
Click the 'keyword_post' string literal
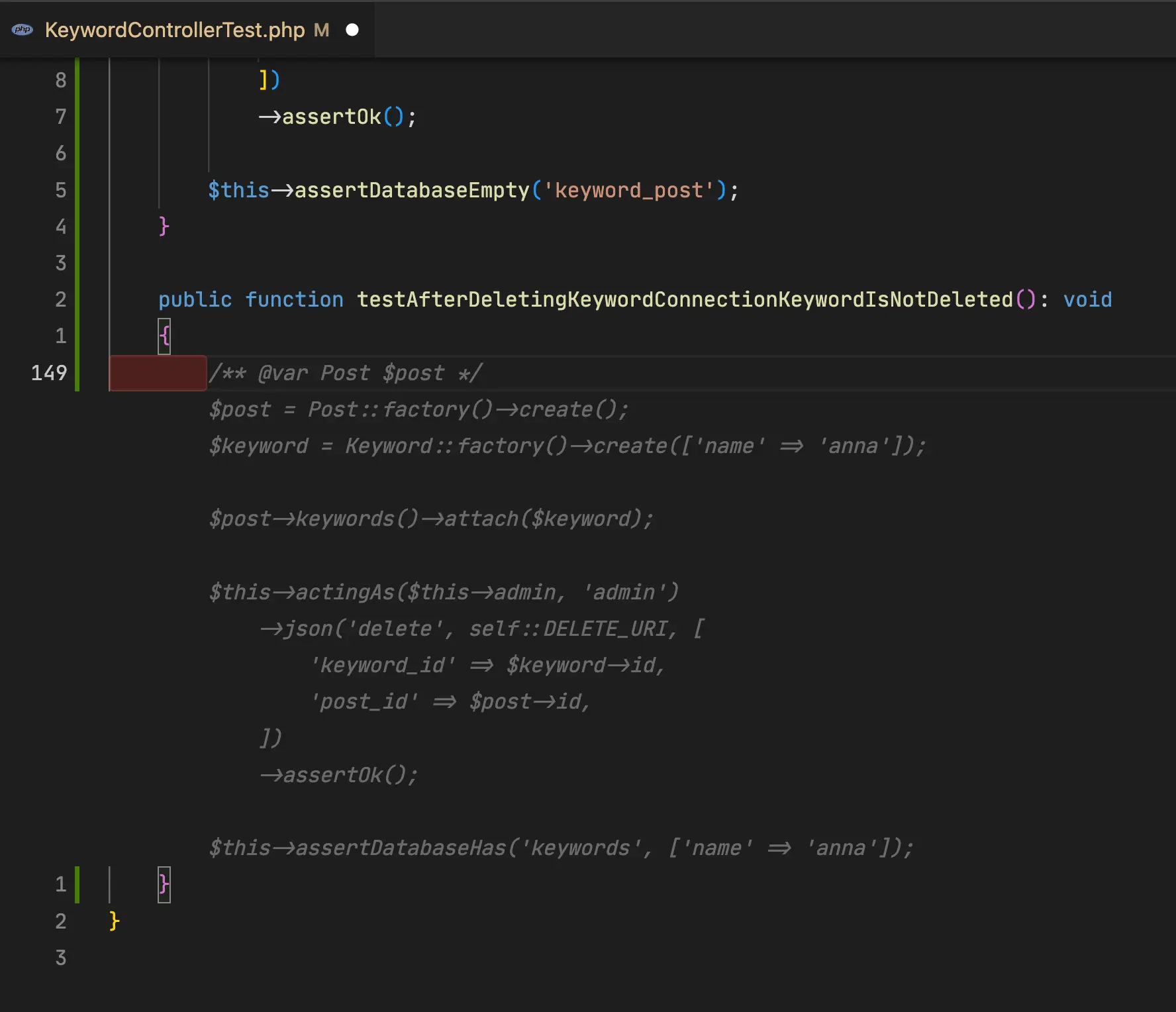click(x=628, y=190)
